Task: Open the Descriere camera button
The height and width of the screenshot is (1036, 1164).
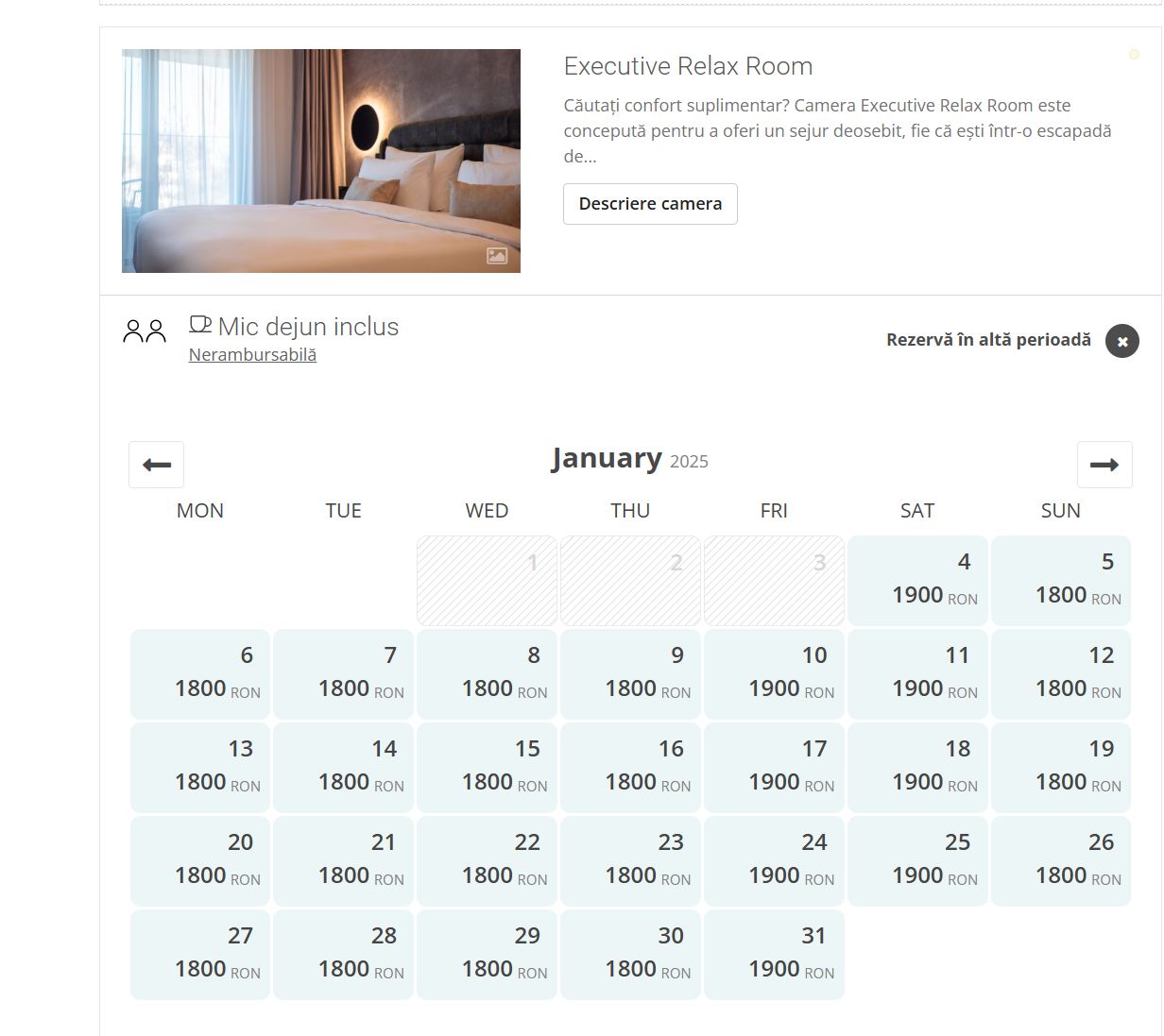Action: (x=650, y=204)
